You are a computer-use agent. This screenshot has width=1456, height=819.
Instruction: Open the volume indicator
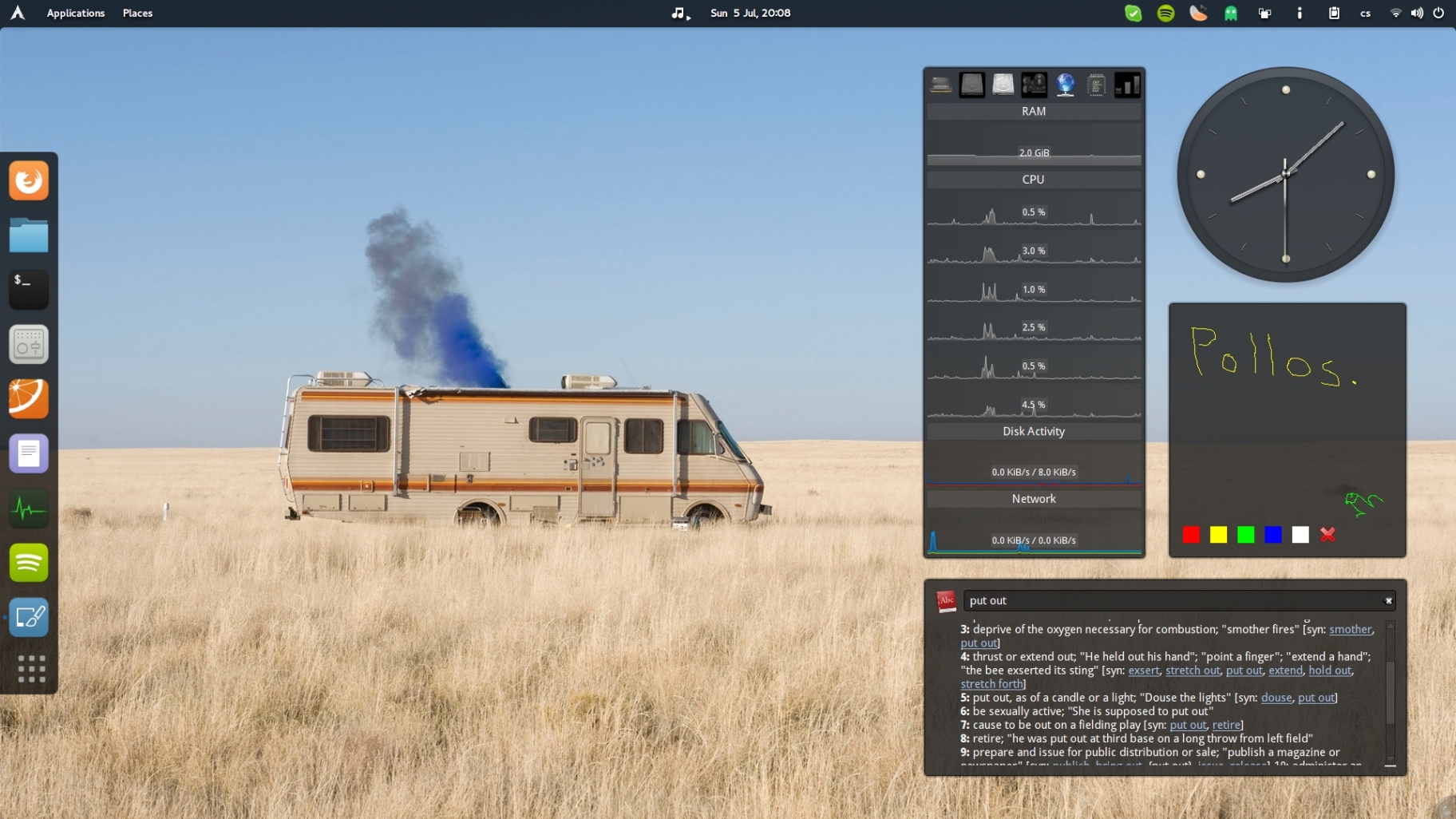(1417, 13)
